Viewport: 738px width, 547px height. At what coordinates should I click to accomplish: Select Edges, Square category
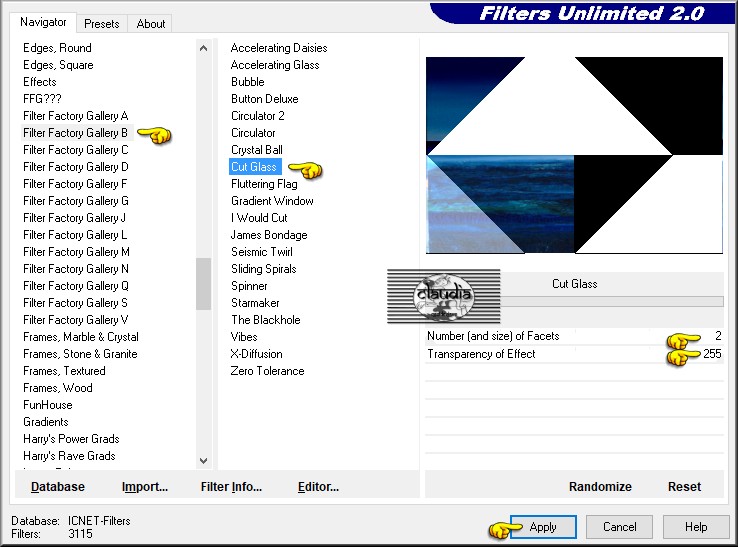point(58,65)
